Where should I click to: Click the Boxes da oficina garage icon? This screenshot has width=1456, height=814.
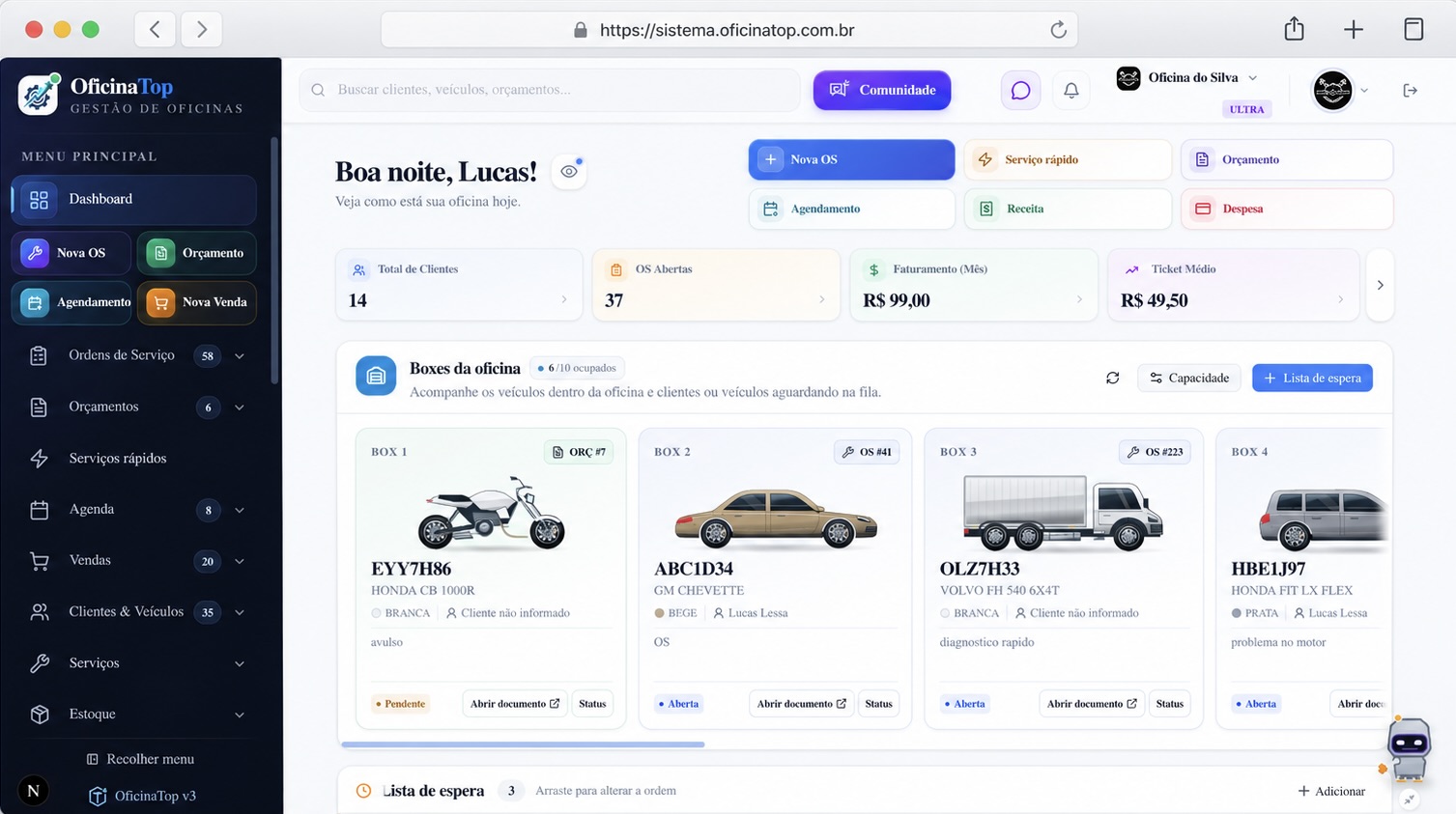(376, 377)
